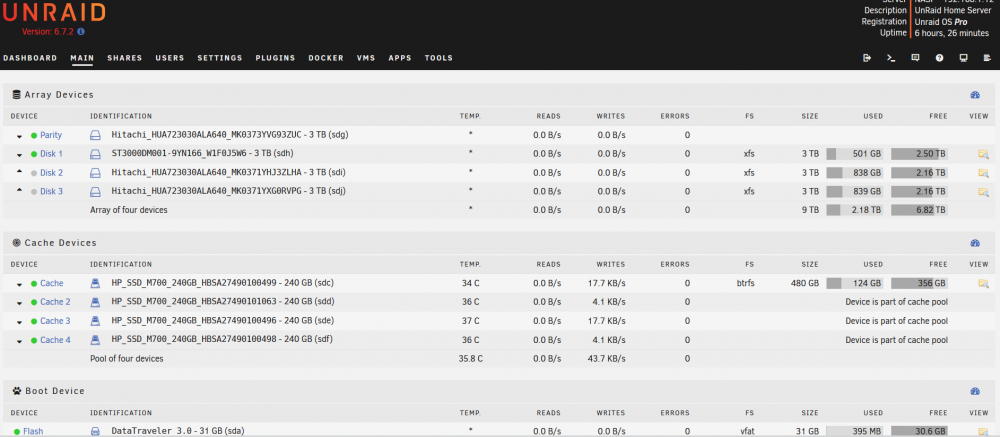Click the UNRAID logo
Image resolution: width=1000 pixels, height=437 pixels.
click(x=54, y=12)
